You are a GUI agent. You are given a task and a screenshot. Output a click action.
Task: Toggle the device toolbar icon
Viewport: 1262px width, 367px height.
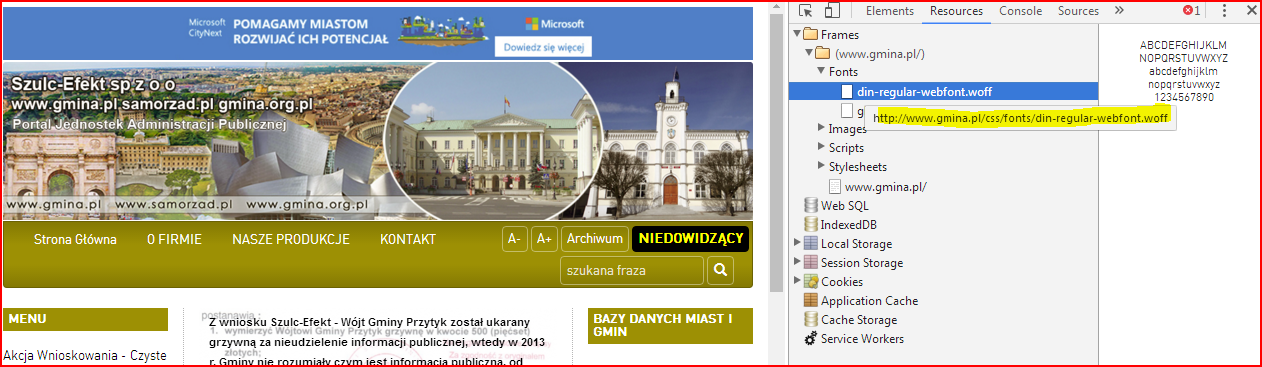click(x=832, y=11)
